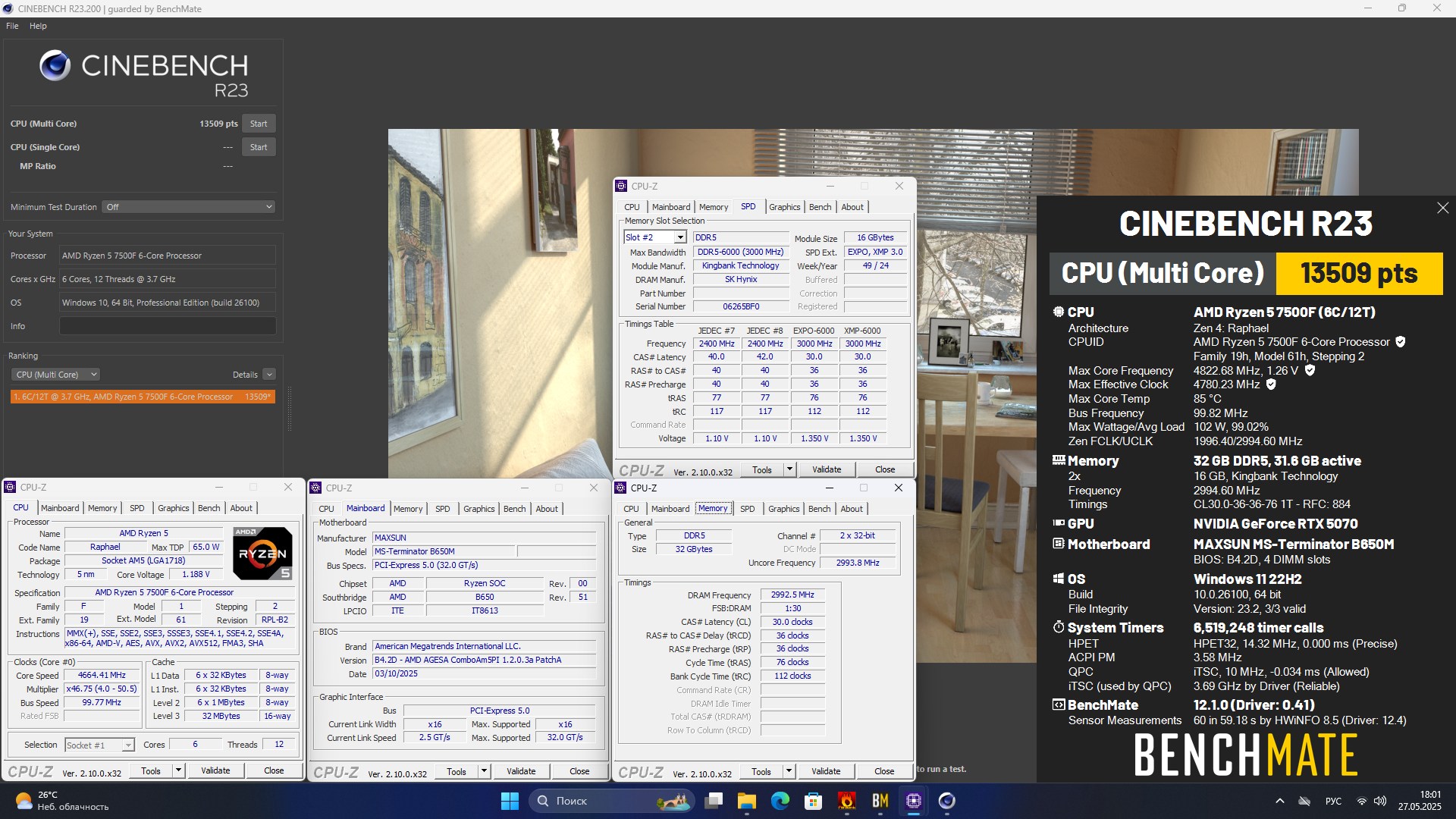Image resolution: width=1456 pixels, height=819 pixels.
Task: Click the Windows Start icon in taskbar
Action: coord(510,801)
